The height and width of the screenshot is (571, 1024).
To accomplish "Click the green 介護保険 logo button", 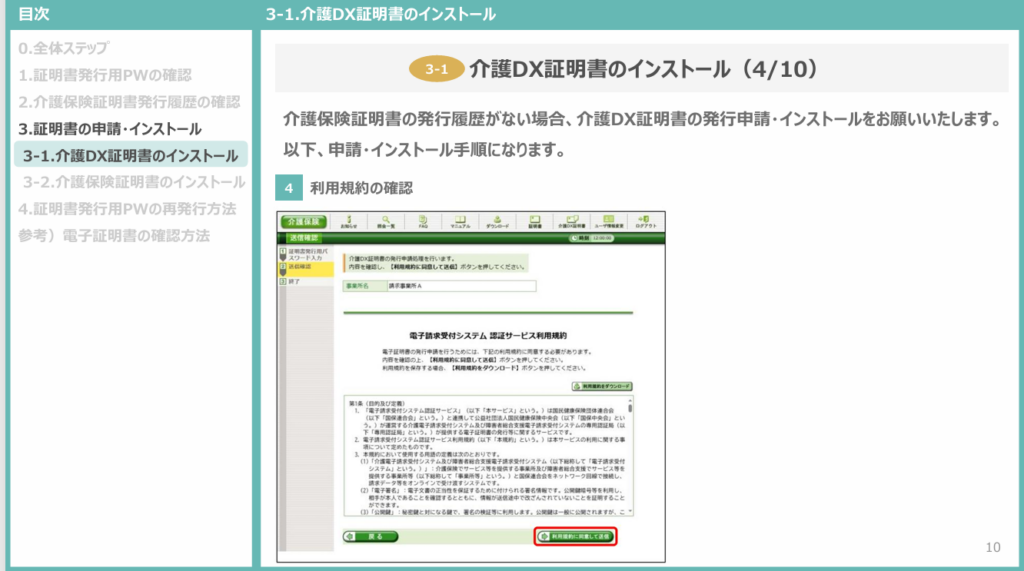I will 304,222.
